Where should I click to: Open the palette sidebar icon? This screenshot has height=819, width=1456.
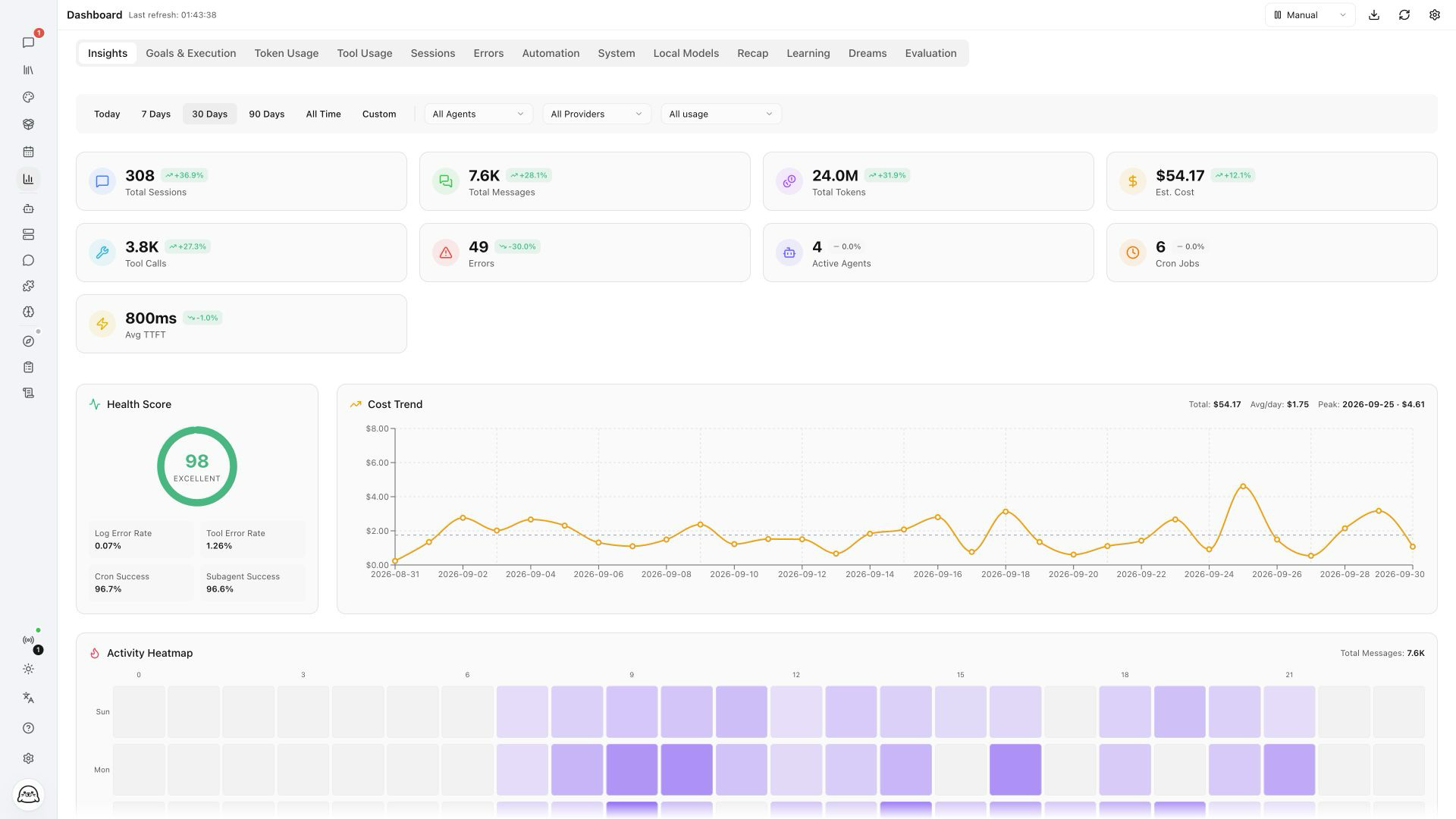pyautogui.click(x=29, y=97)
